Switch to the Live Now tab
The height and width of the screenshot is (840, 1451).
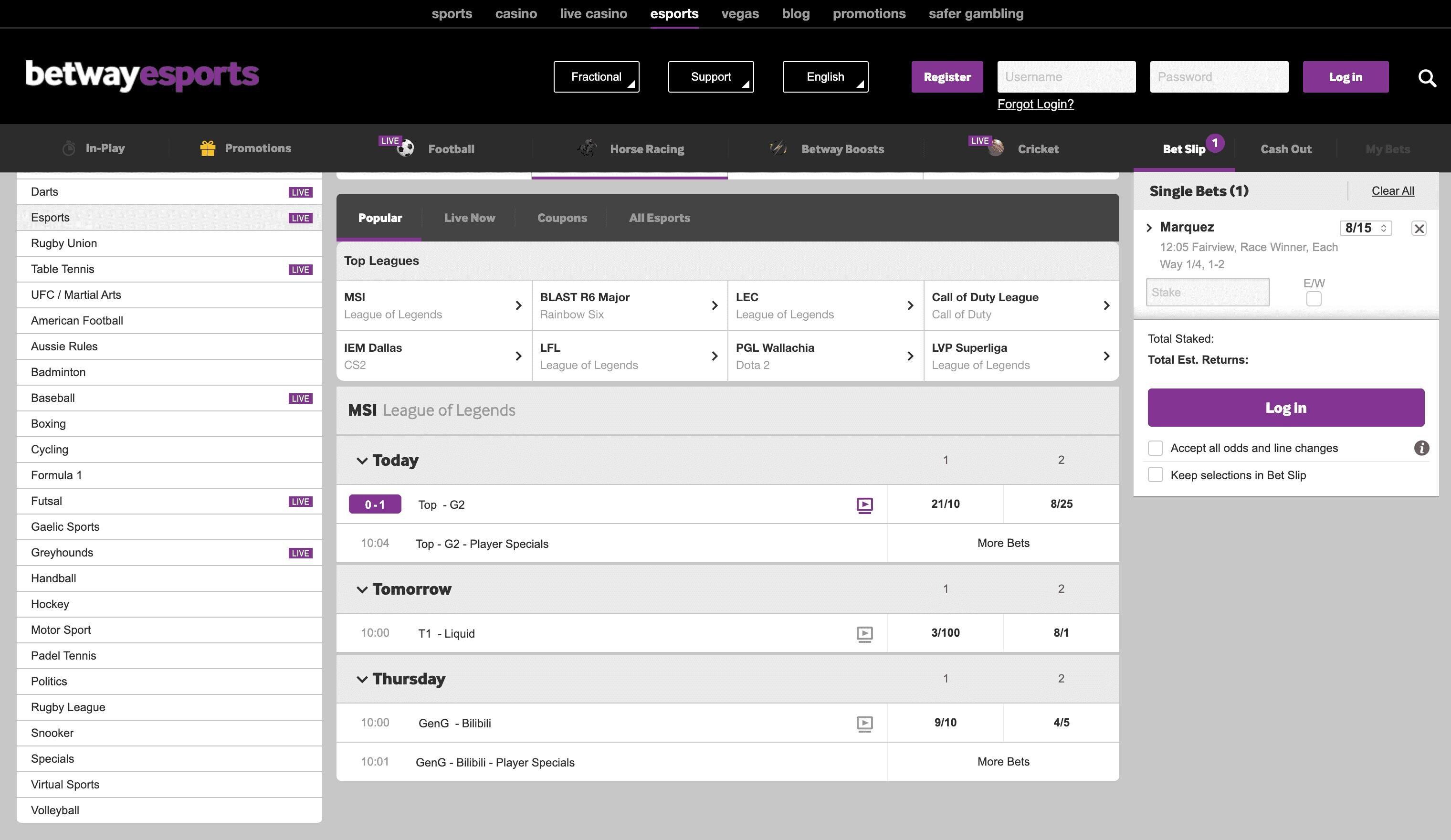coord(469,218)
